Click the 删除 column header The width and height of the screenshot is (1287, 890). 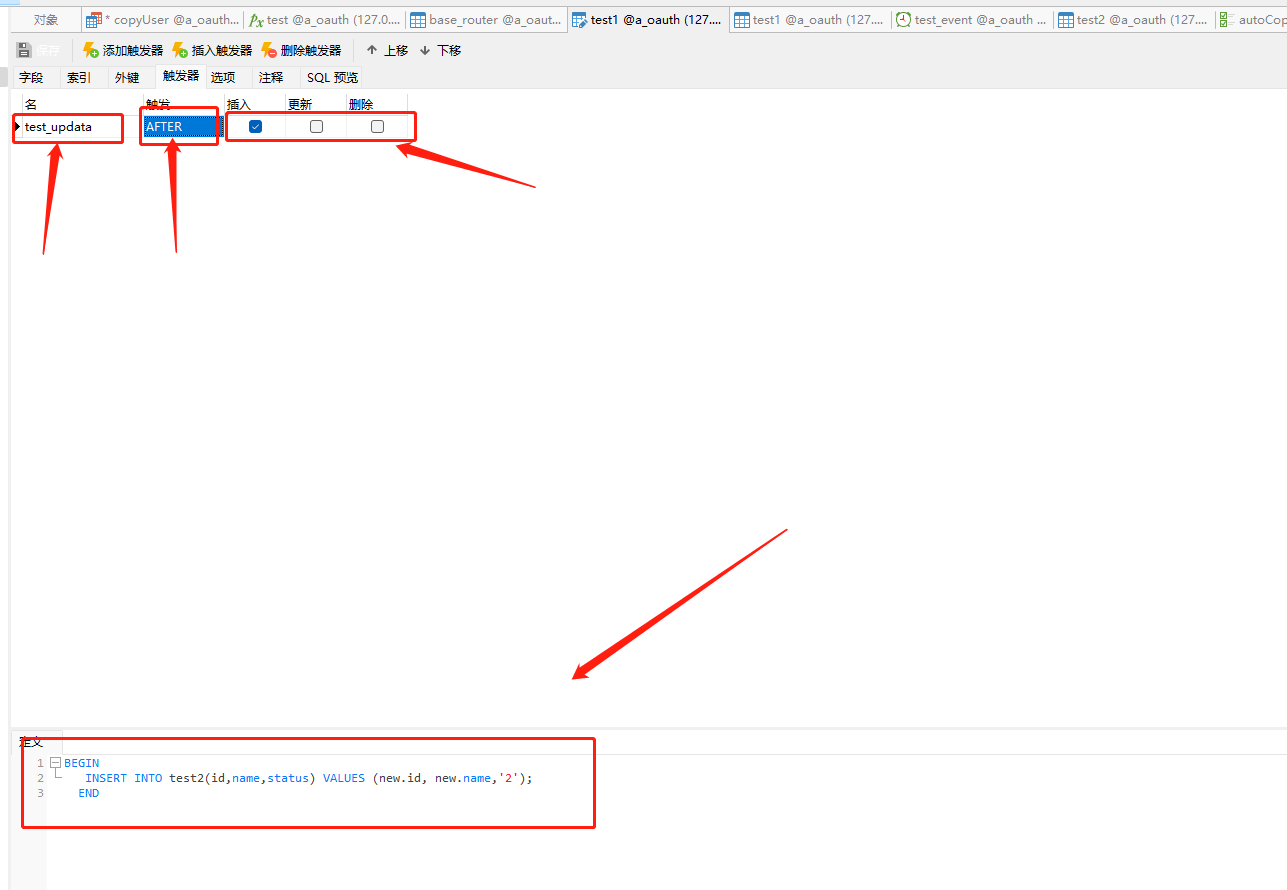click(x=377, y=104)
